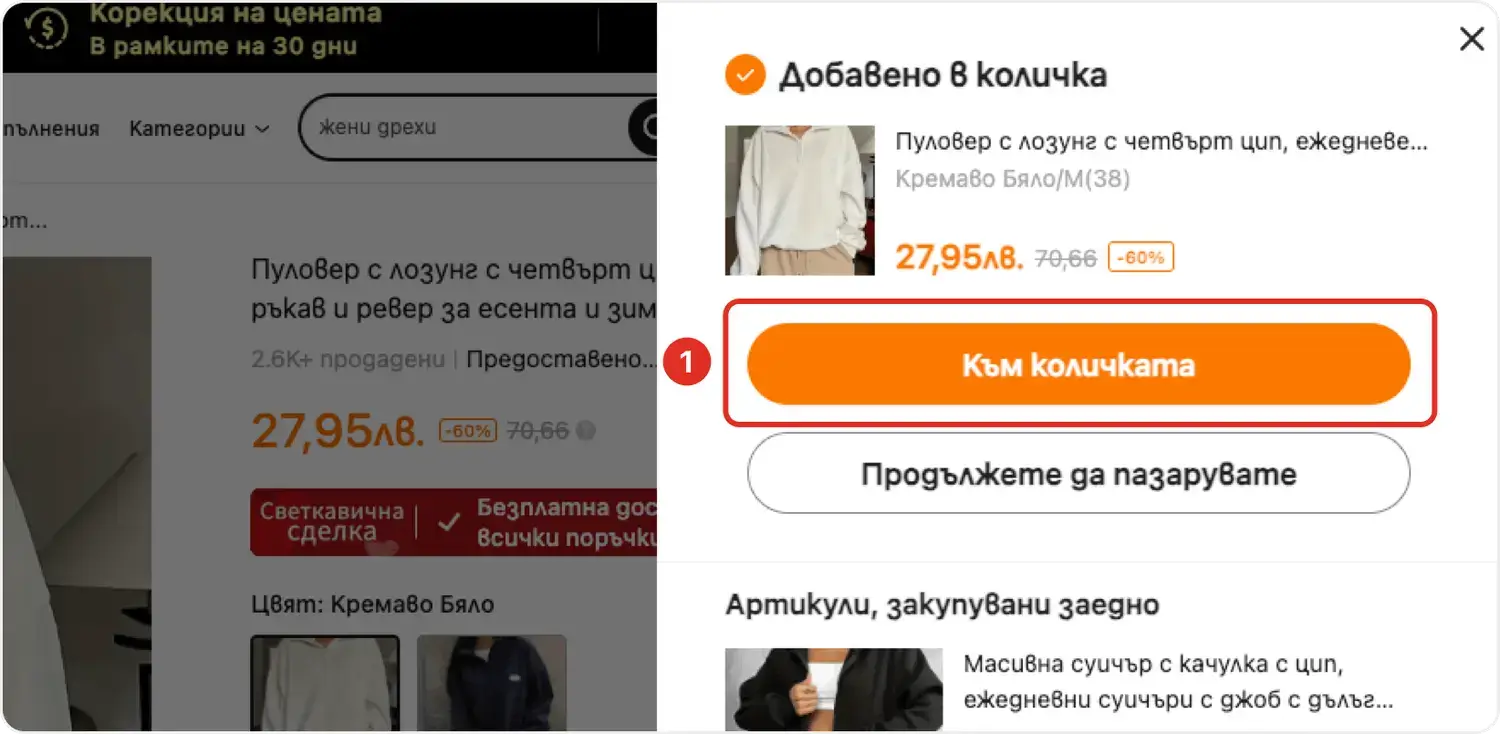Image resolution: width=1500 pixels, height=734 pixels.
Task: Click the orange checkmark success icon
Action: pyautogui.click(x=745, y=75)
